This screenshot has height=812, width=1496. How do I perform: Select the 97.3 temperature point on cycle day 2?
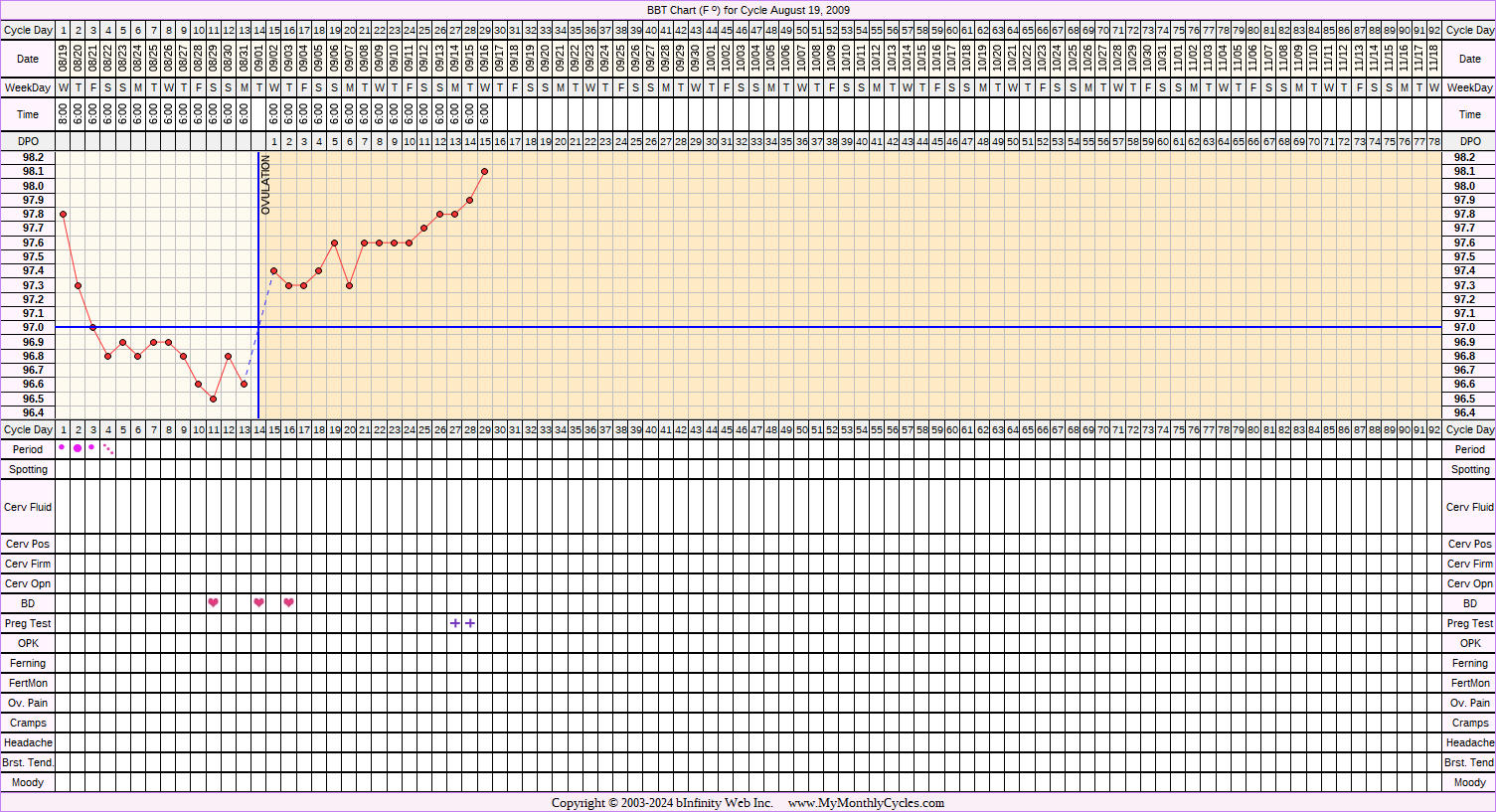tap(78, 285)
